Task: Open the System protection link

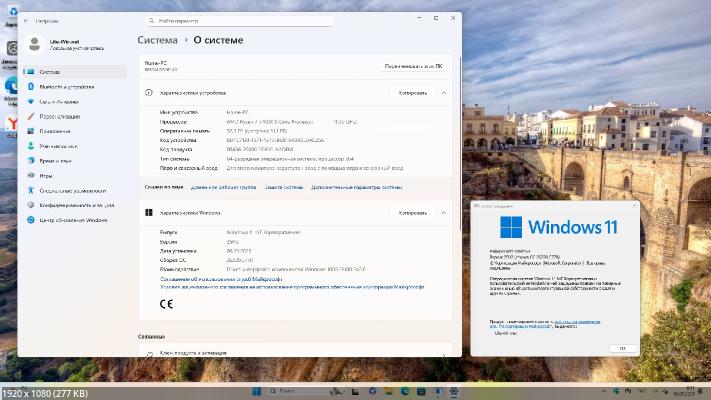Action: click(x=284, y=187)
